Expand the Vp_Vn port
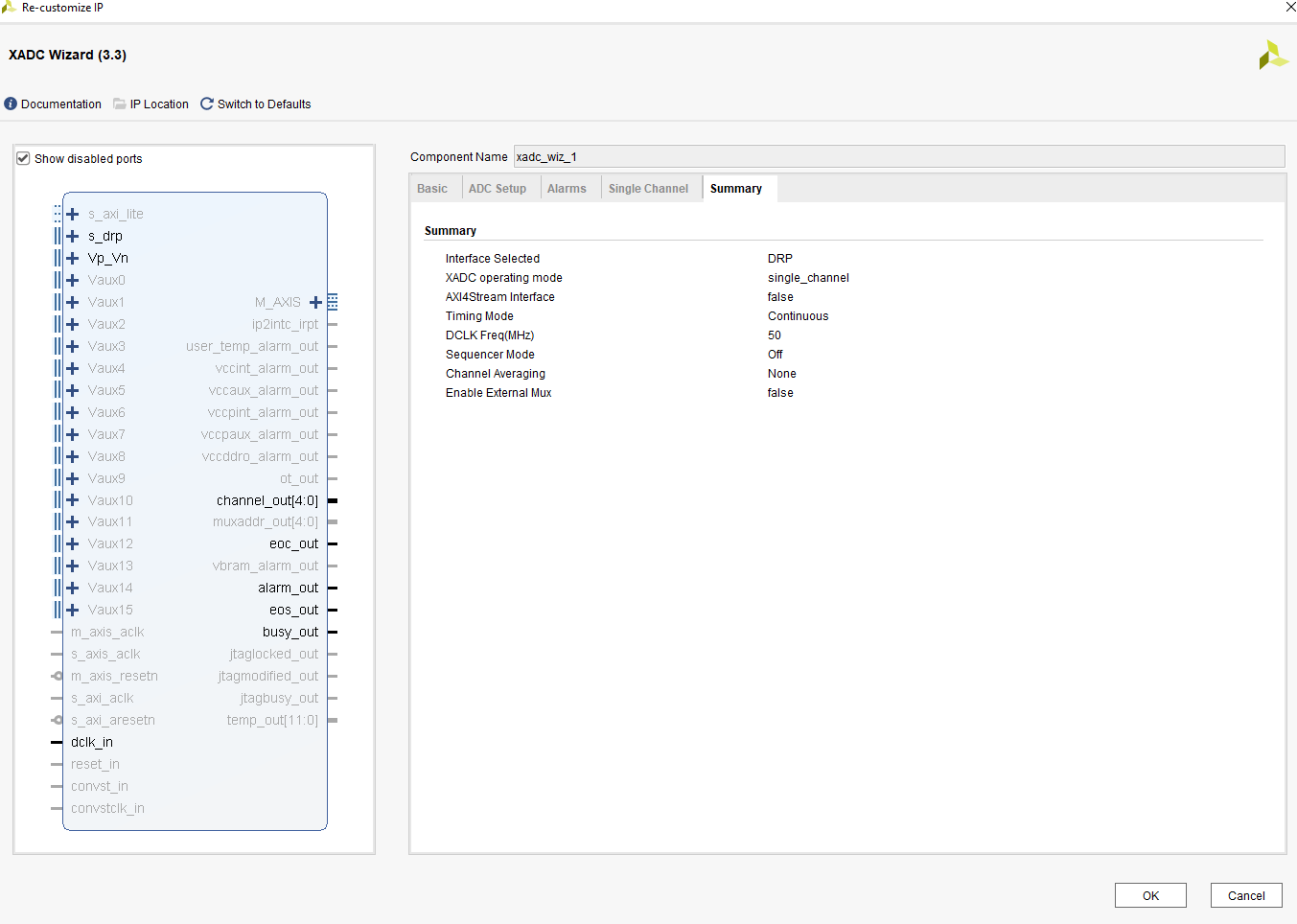This screenshot has height=924, width=1297. click(73, 258)
